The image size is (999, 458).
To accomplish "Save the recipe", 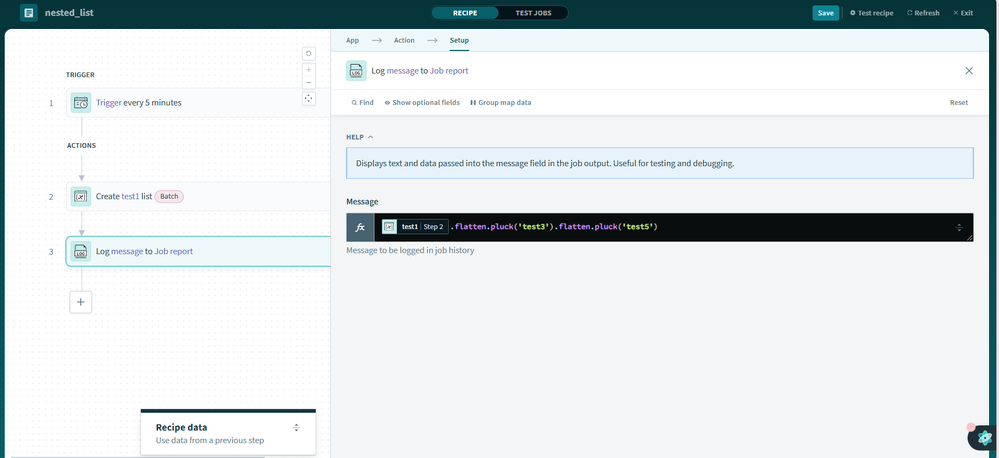I will [825, 13].
